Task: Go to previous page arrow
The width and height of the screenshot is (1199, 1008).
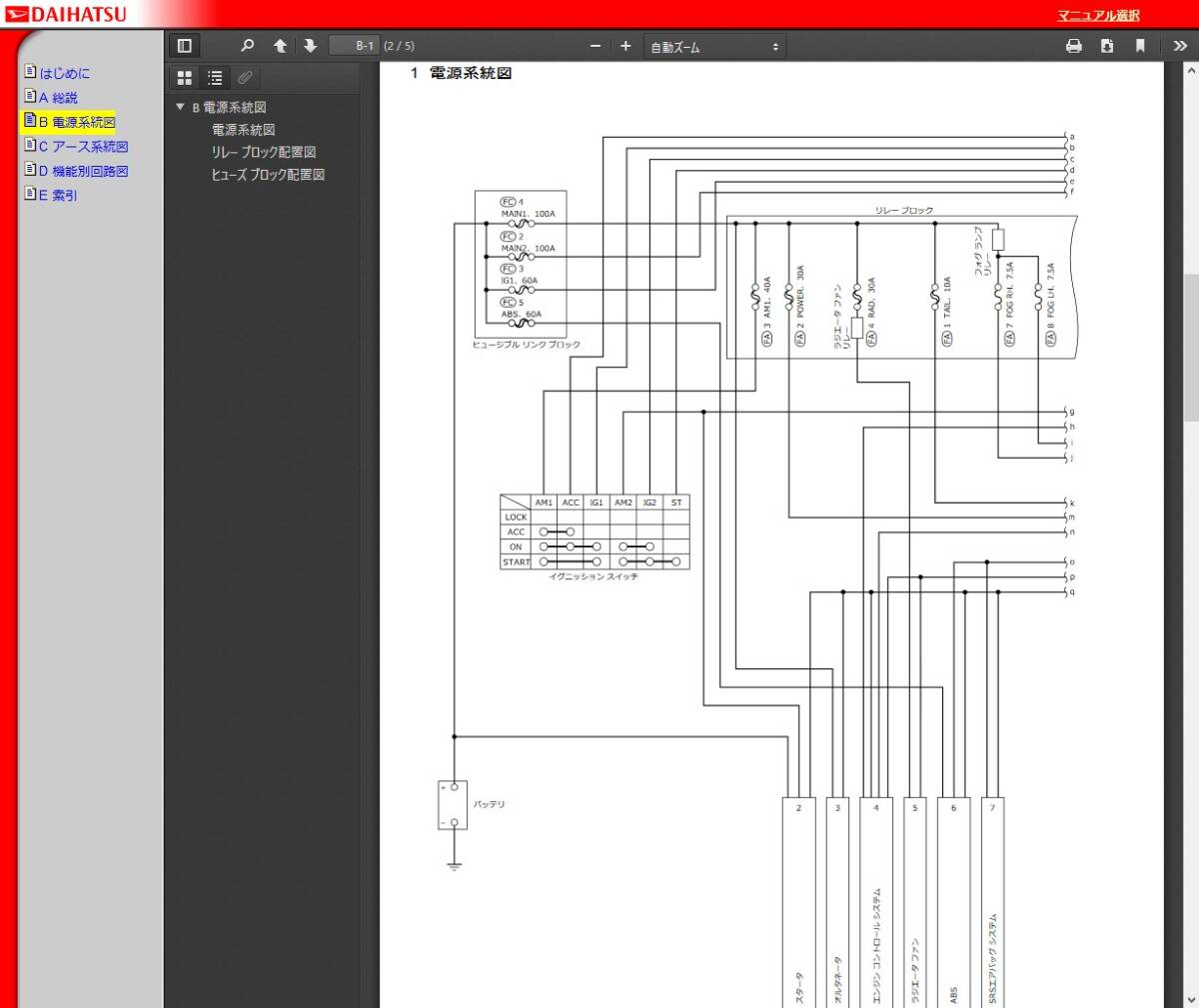Action: [280, 46]
